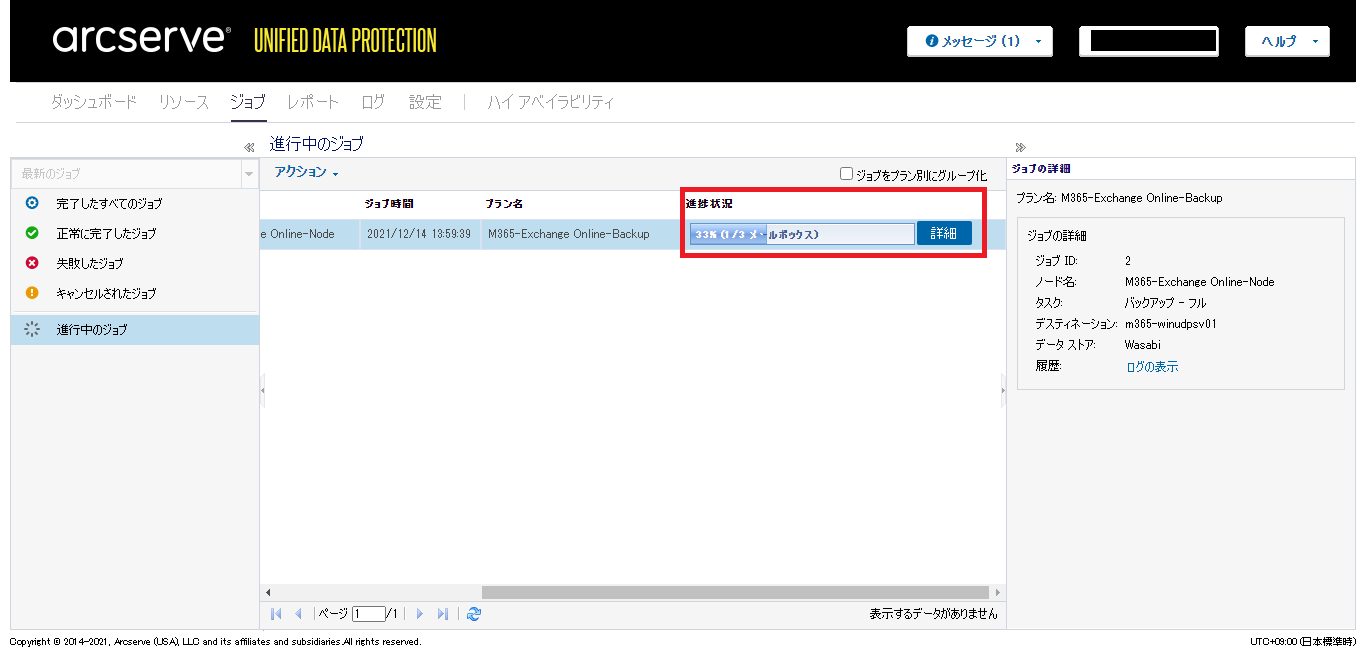Click the 33% progress bar
The image size is (1366, 651).
(x=802, y=234)
